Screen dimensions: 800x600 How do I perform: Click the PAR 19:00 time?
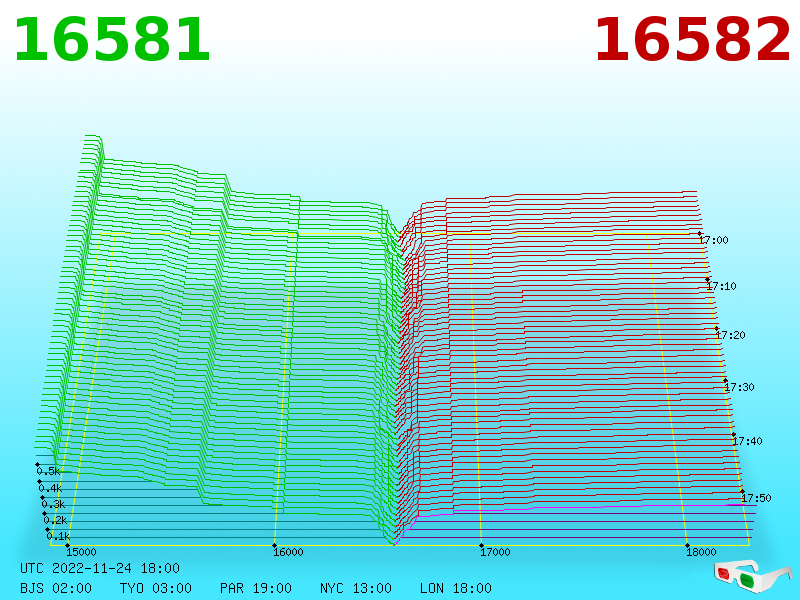[x=256, y=588]
